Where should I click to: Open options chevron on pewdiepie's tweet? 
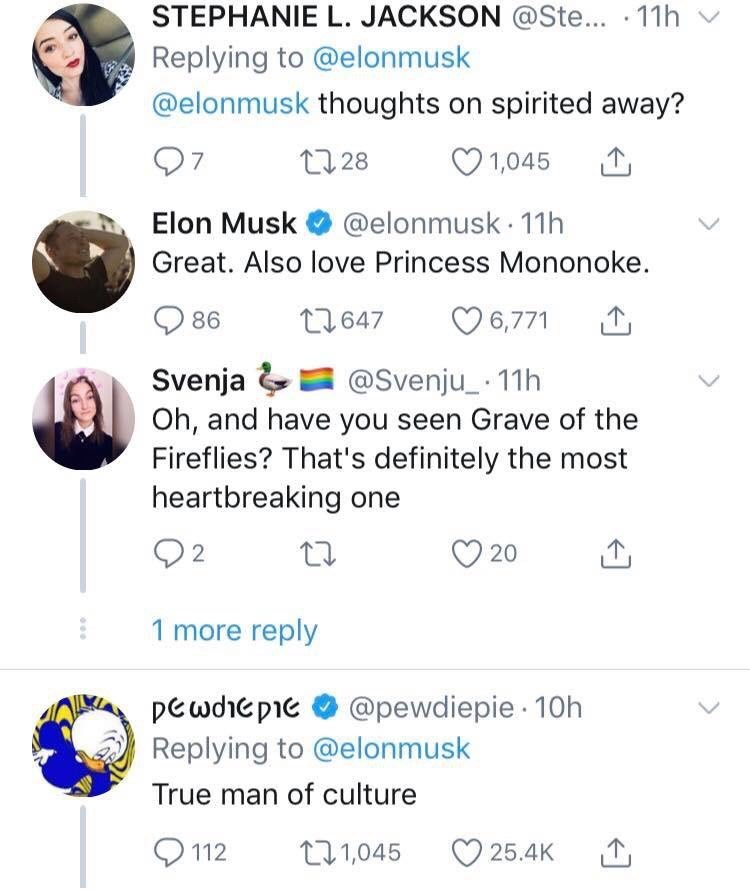(709, 708)
